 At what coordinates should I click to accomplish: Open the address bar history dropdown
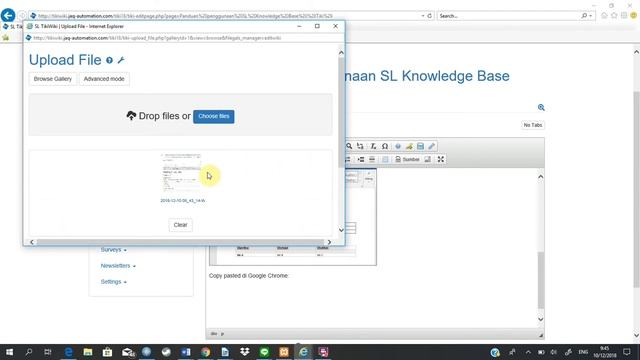point(423,16)
